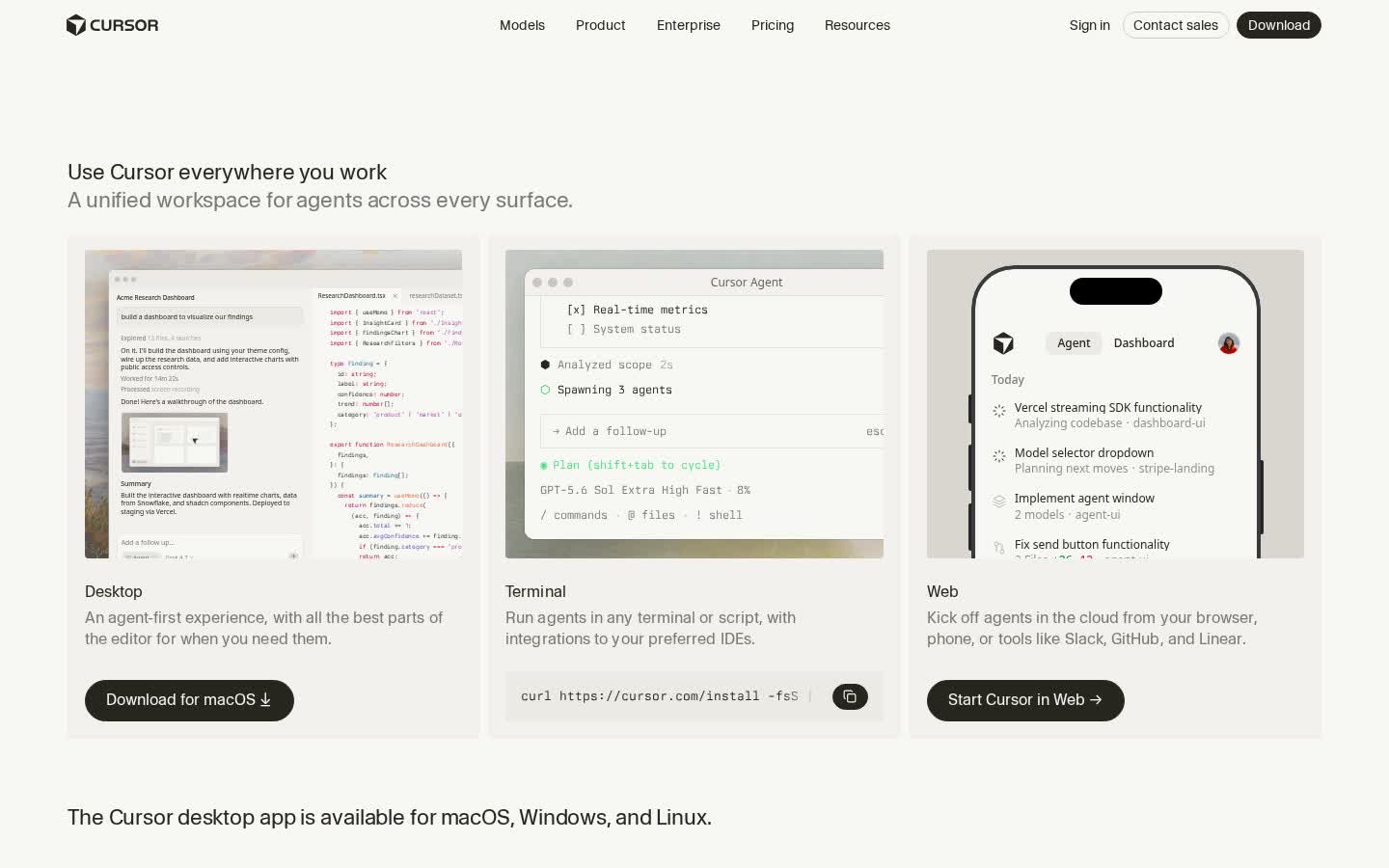
Task: Open the Pricing page
Action: pyautogui.click(x=773, y=25)
